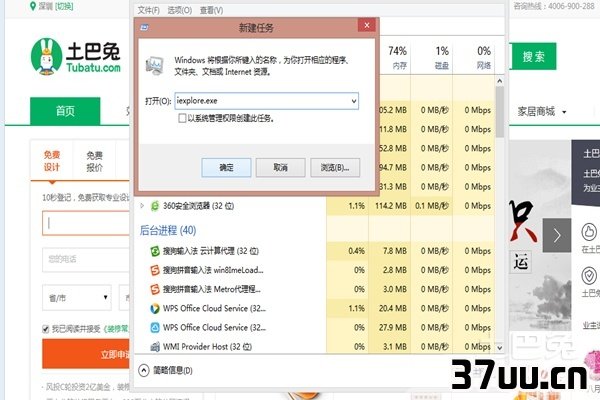
Task: Click the 搜狗拼音输入法 Metro代理程 process icon
Action: point(155,289)
